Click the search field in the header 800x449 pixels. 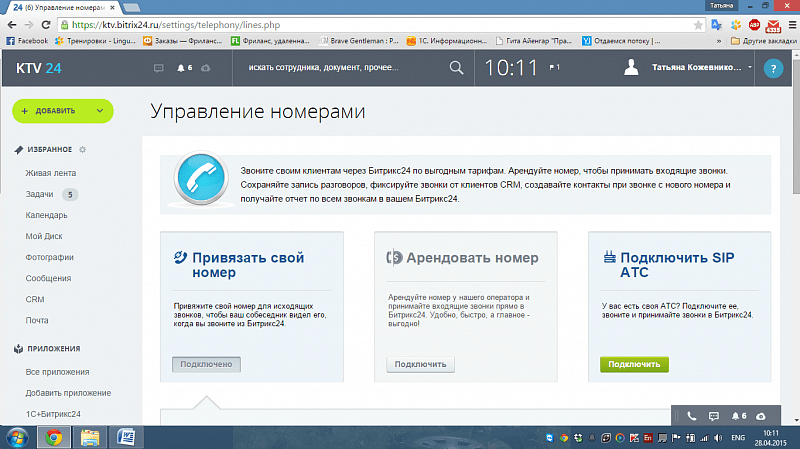coord(335,68)
